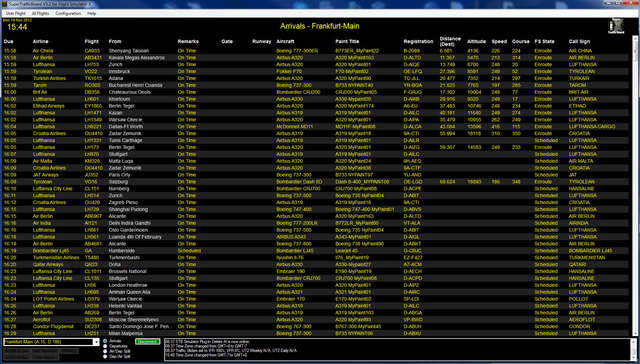Select the Astana origin cell

click(x=116, y=78)
